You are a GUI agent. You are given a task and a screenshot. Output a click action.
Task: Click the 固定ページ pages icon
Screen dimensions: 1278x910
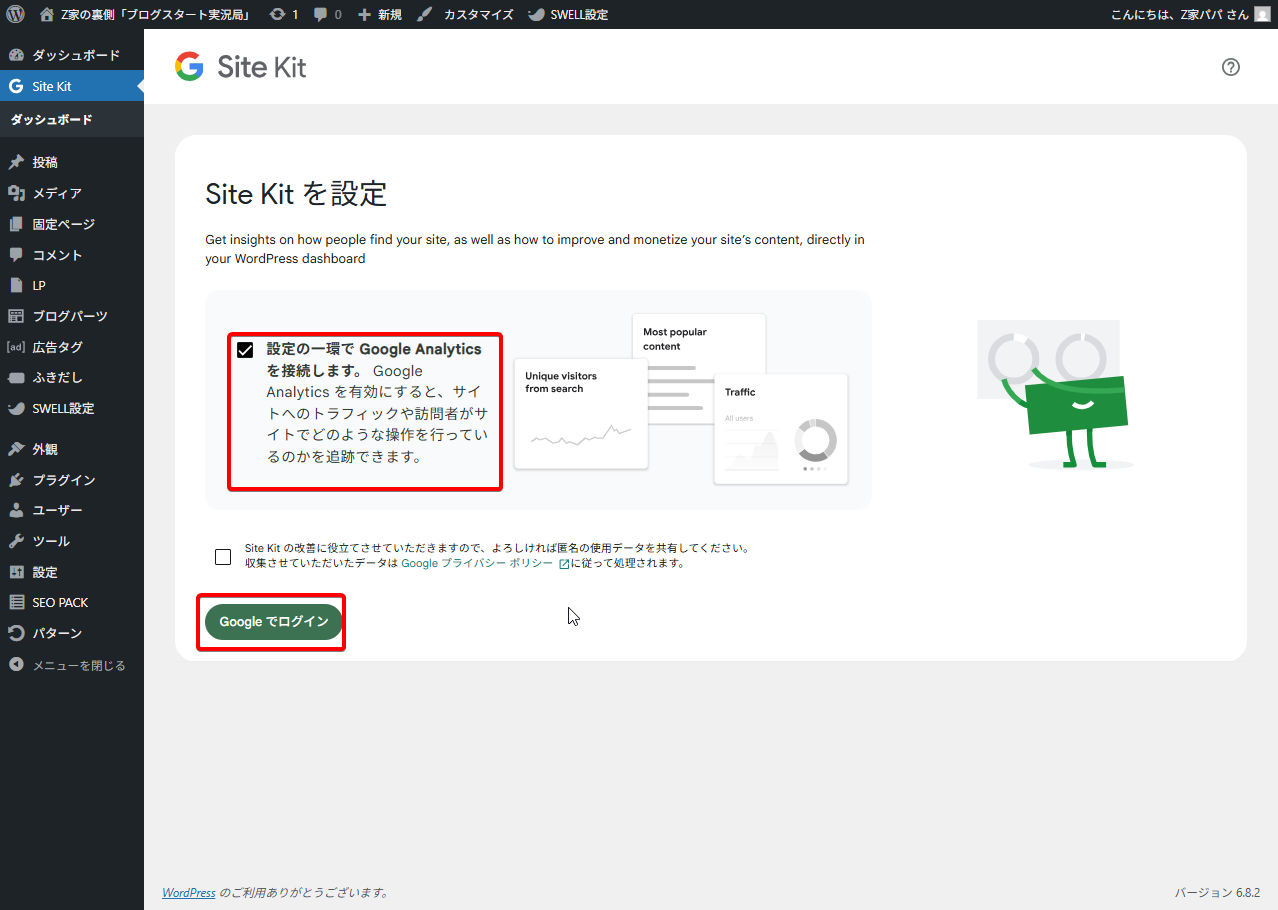16,224
